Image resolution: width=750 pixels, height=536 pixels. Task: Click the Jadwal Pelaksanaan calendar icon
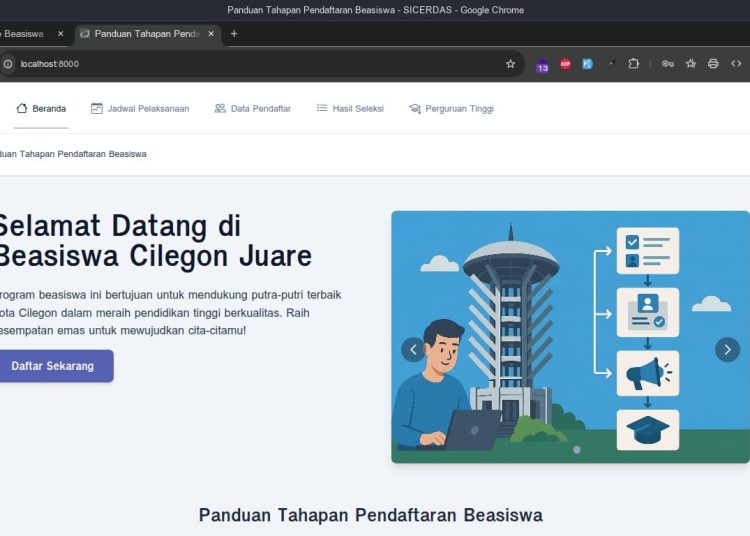(x=97, y=108)
